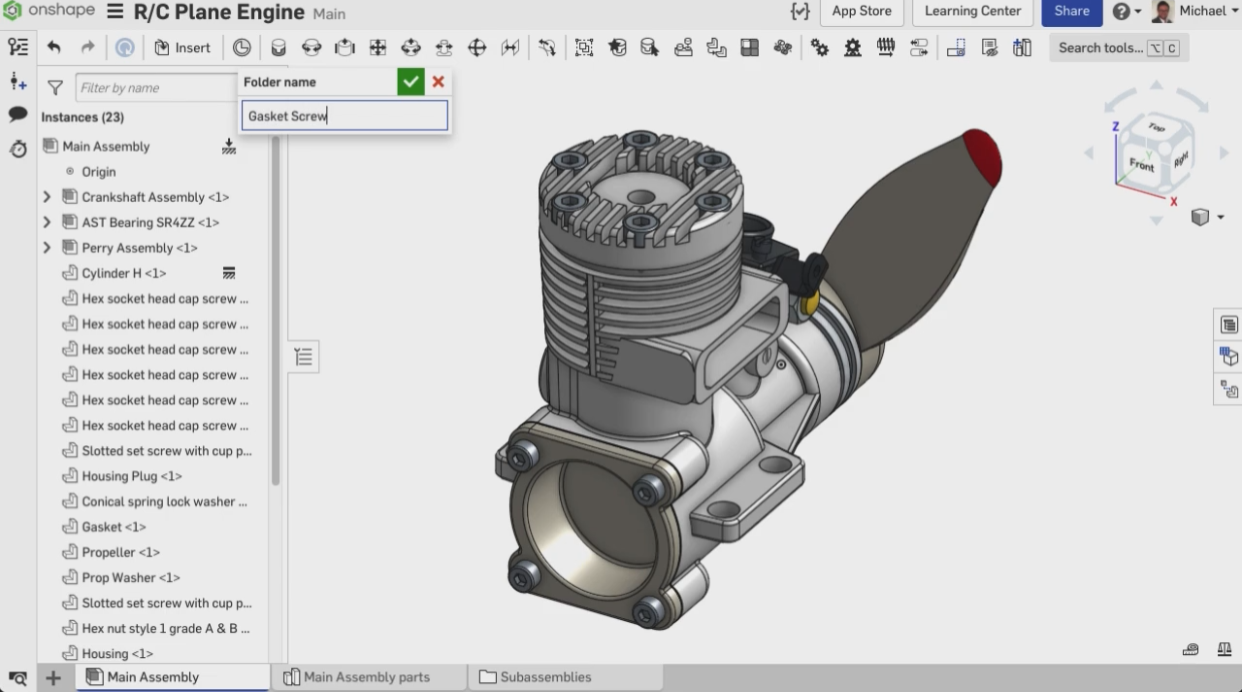Select the Slider mate tool

point(345,47)
